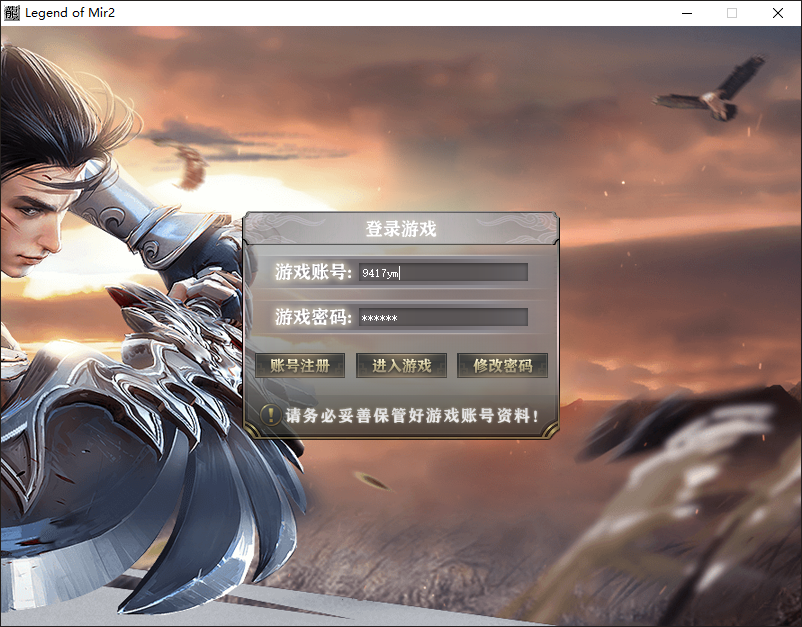Minimize the Legend of Mir2 window
The height and width of the screenshot is (627, 802).
click(687, 13)
